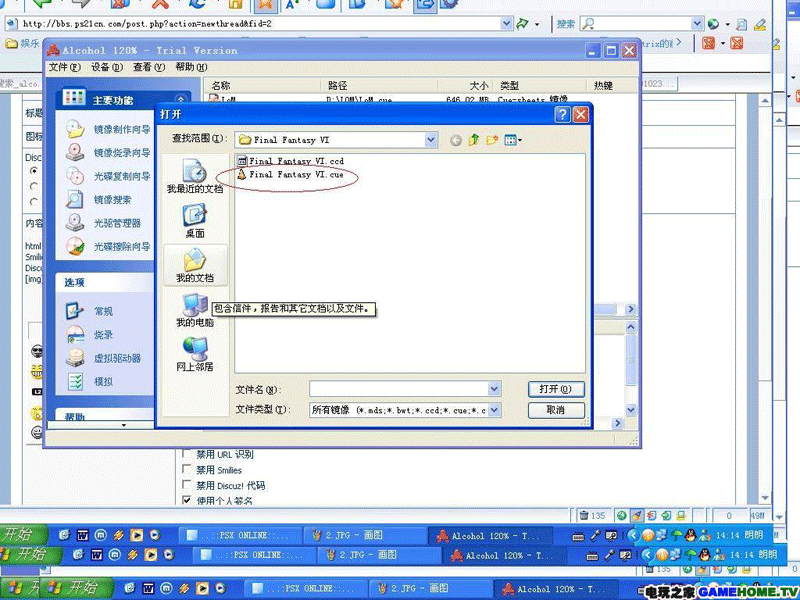The image size is (800, 600).
Task: Select 我的文档 in the places bar
Action: (x=194, y=265)
